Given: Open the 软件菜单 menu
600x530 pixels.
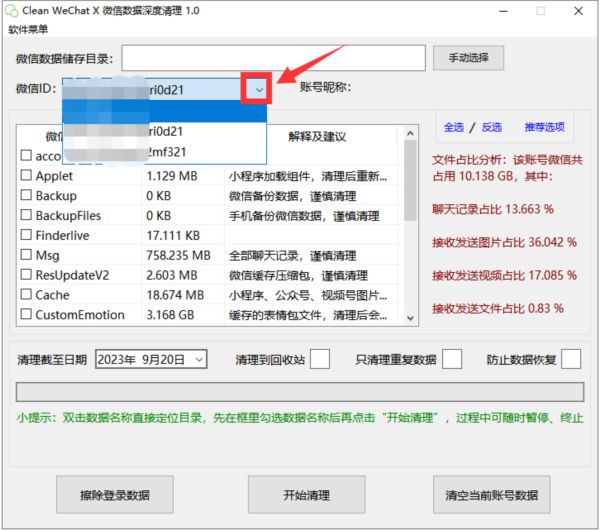Looking at the screenshot, I should tap(29, 29).
